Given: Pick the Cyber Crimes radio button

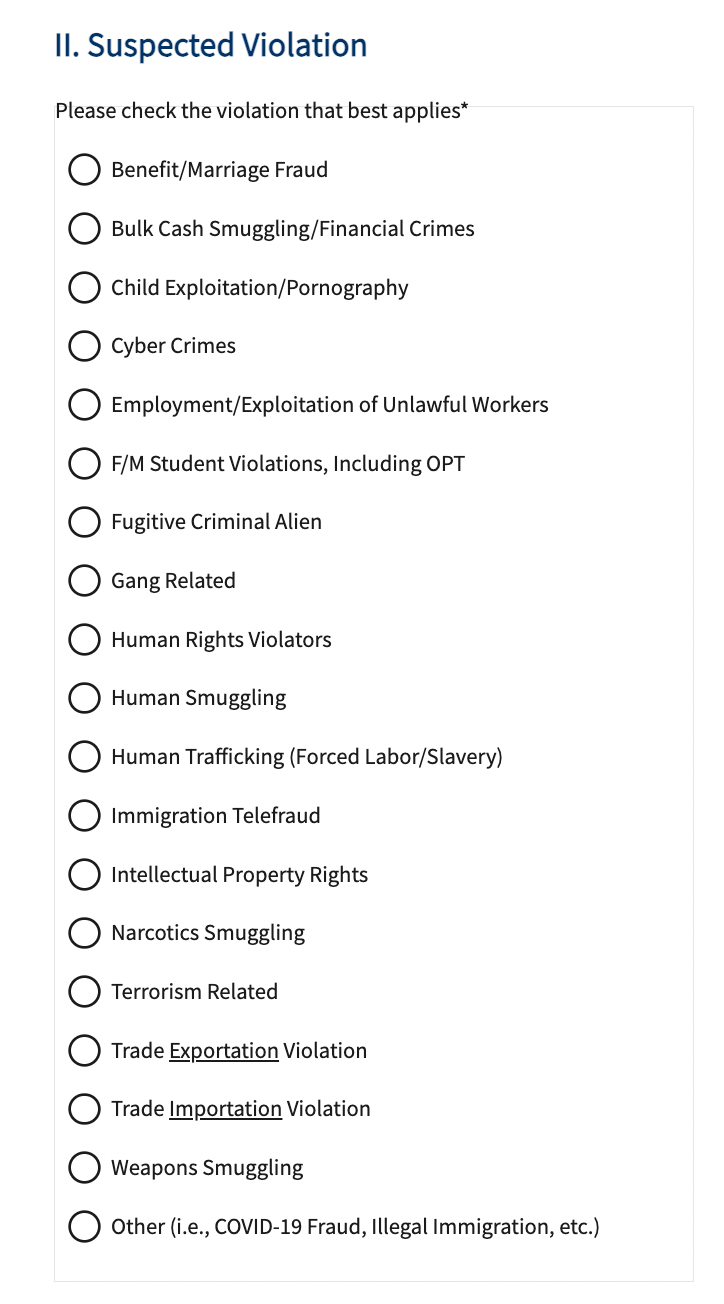Looking at the screenshot, I should pyautogui.click(x=84, y=346).
